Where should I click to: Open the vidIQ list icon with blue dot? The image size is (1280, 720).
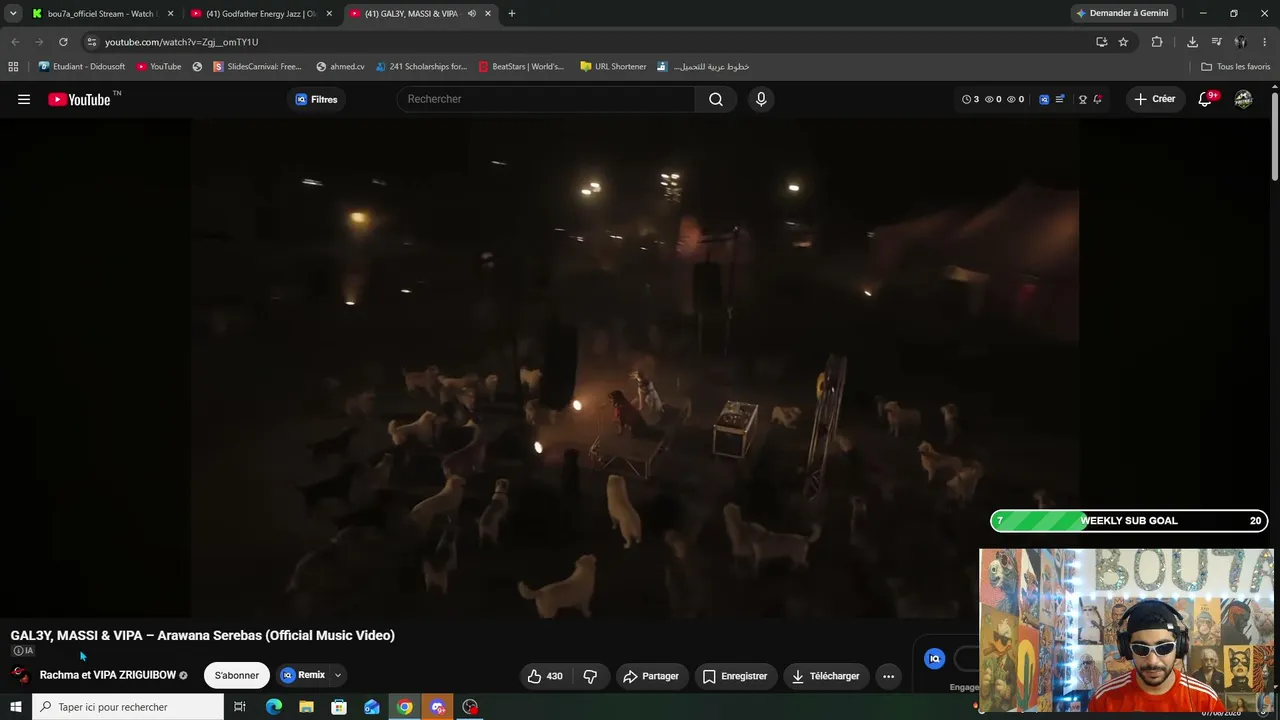(x=1060, y=99)
